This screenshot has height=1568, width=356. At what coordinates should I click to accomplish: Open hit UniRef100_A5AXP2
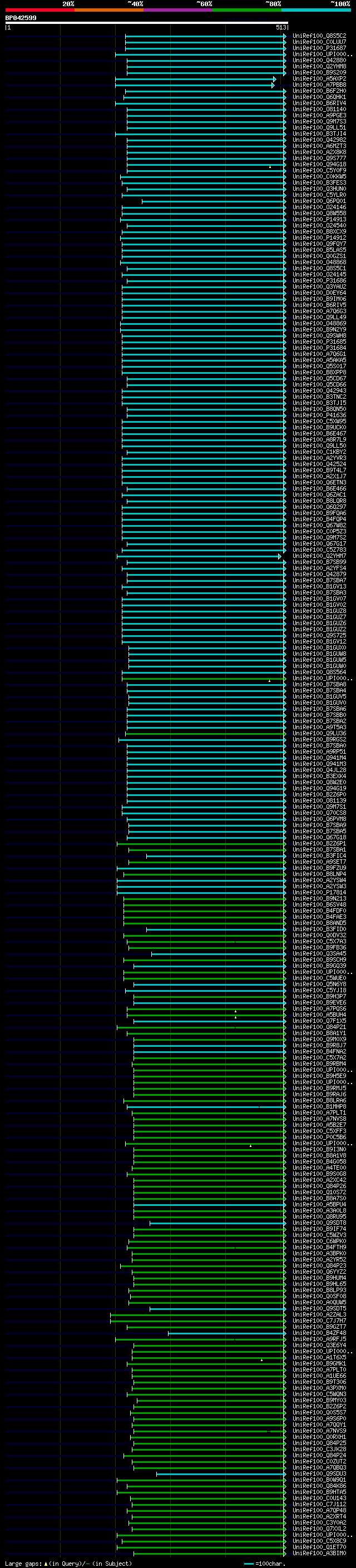[319, 78]
